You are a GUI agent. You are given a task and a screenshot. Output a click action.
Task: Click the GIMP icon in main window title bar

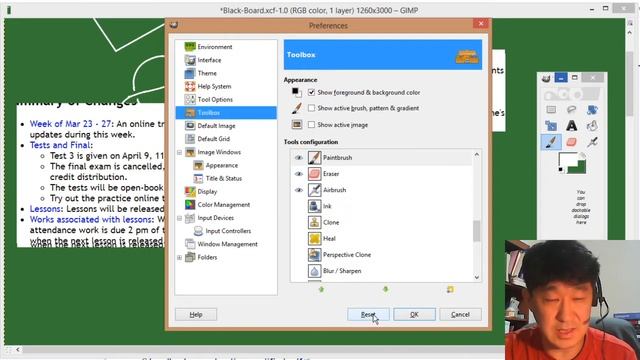tap(9, 10)
